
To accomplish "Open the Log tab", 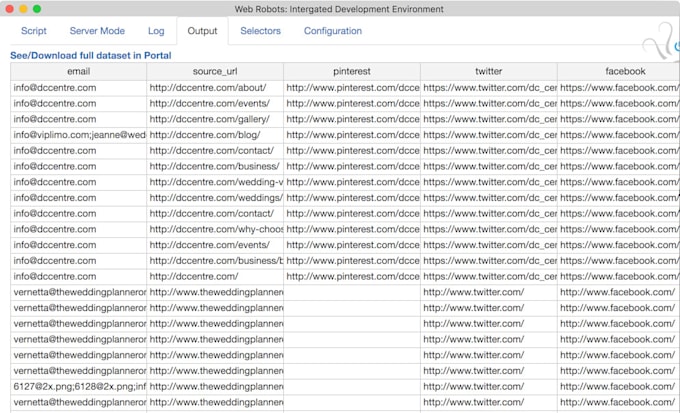I will [156, 31].
